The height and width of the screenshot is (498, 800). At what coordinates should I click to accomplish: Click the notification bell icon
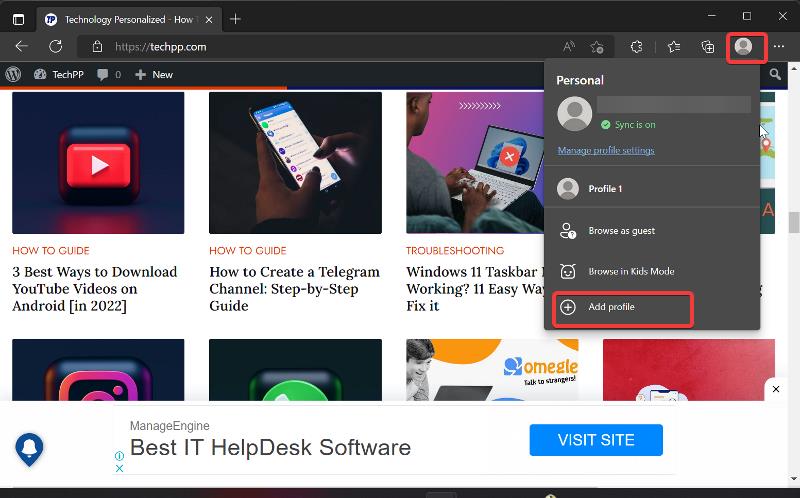tap(30, 446)
